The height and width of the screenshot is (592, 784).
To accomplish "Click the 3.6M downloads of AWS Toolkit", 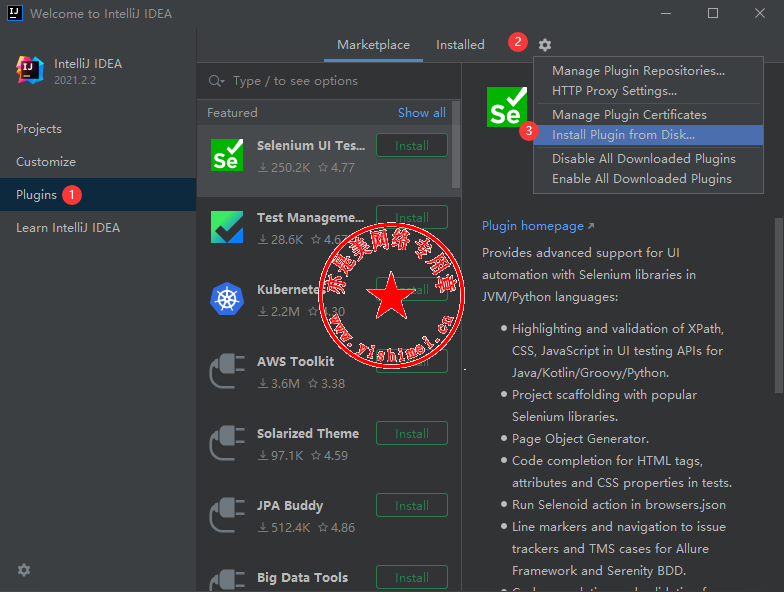I will click(279, 384).
